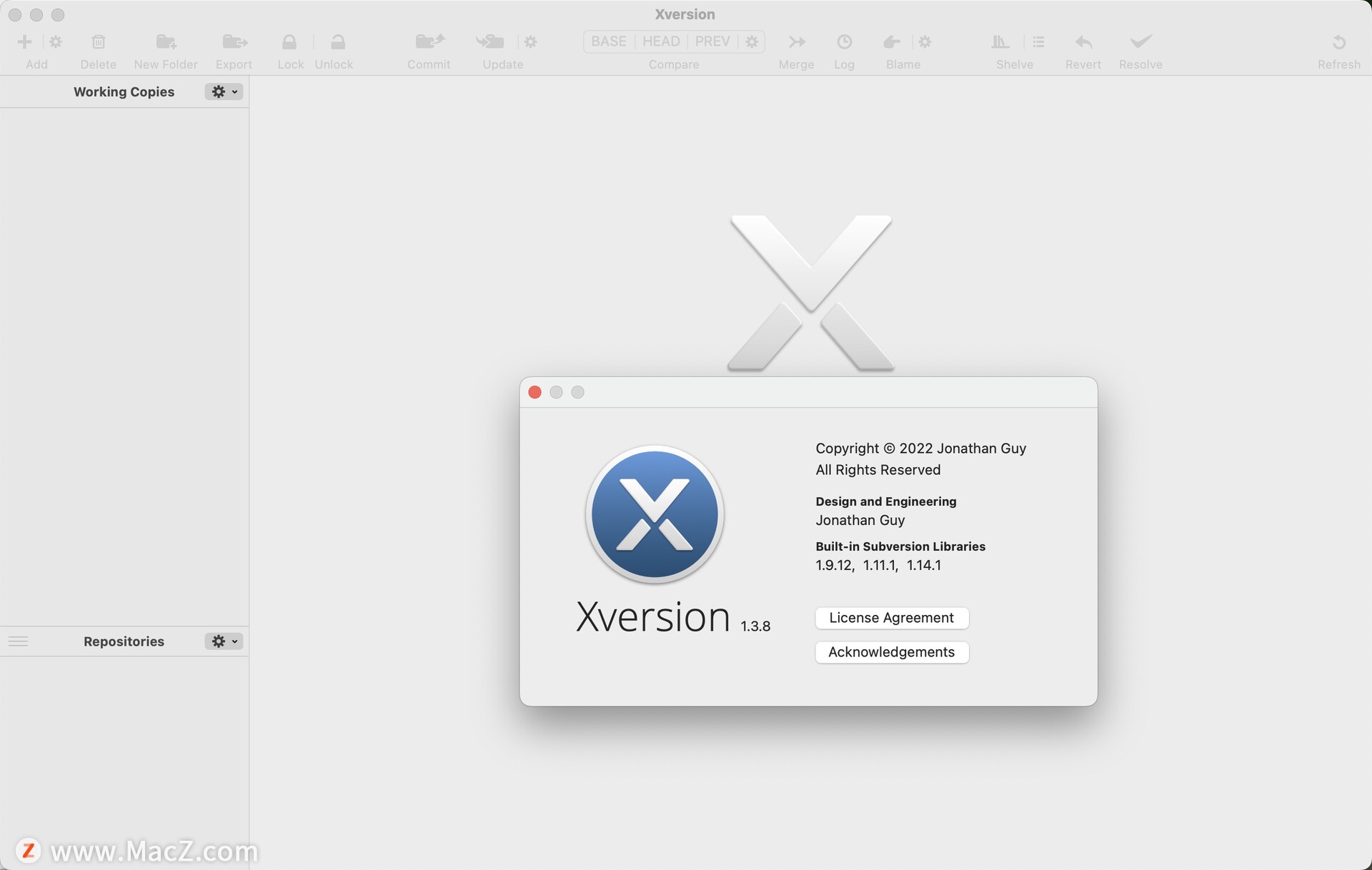The height and width of the screenshot is (870, 1372).
Task: Click the All Rights Reserved text
Action: pyautogui.click(x=878, y=470)
